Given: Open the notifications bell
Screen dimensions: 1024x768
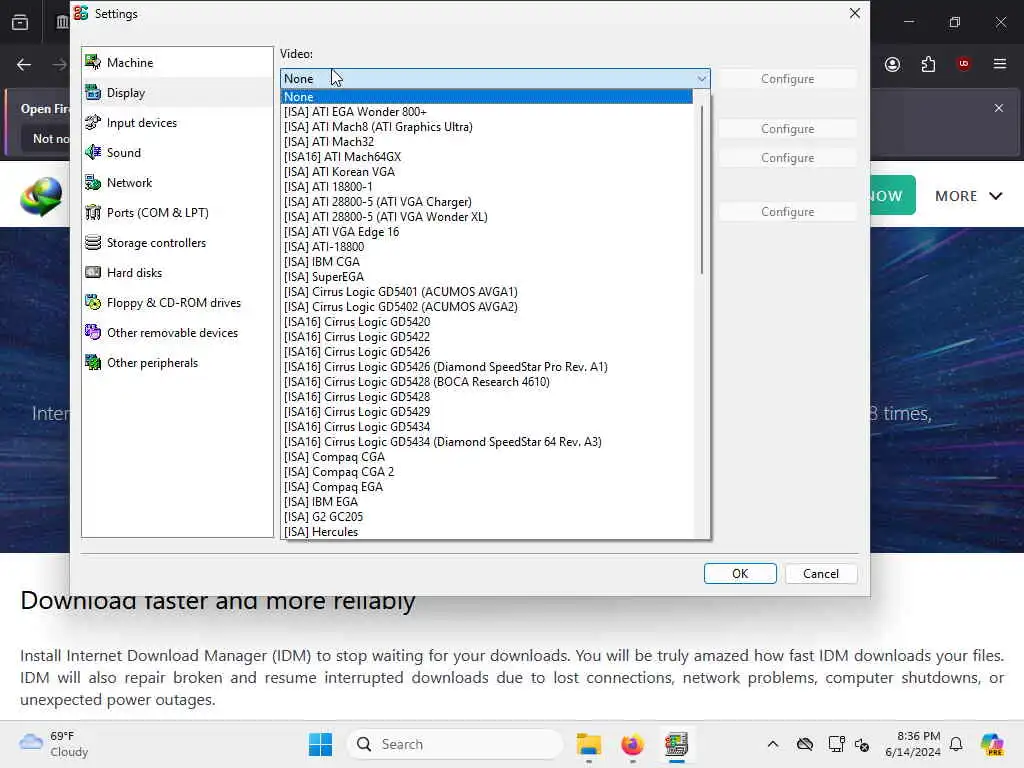Looking at the screenshot, I should point(956,744).
